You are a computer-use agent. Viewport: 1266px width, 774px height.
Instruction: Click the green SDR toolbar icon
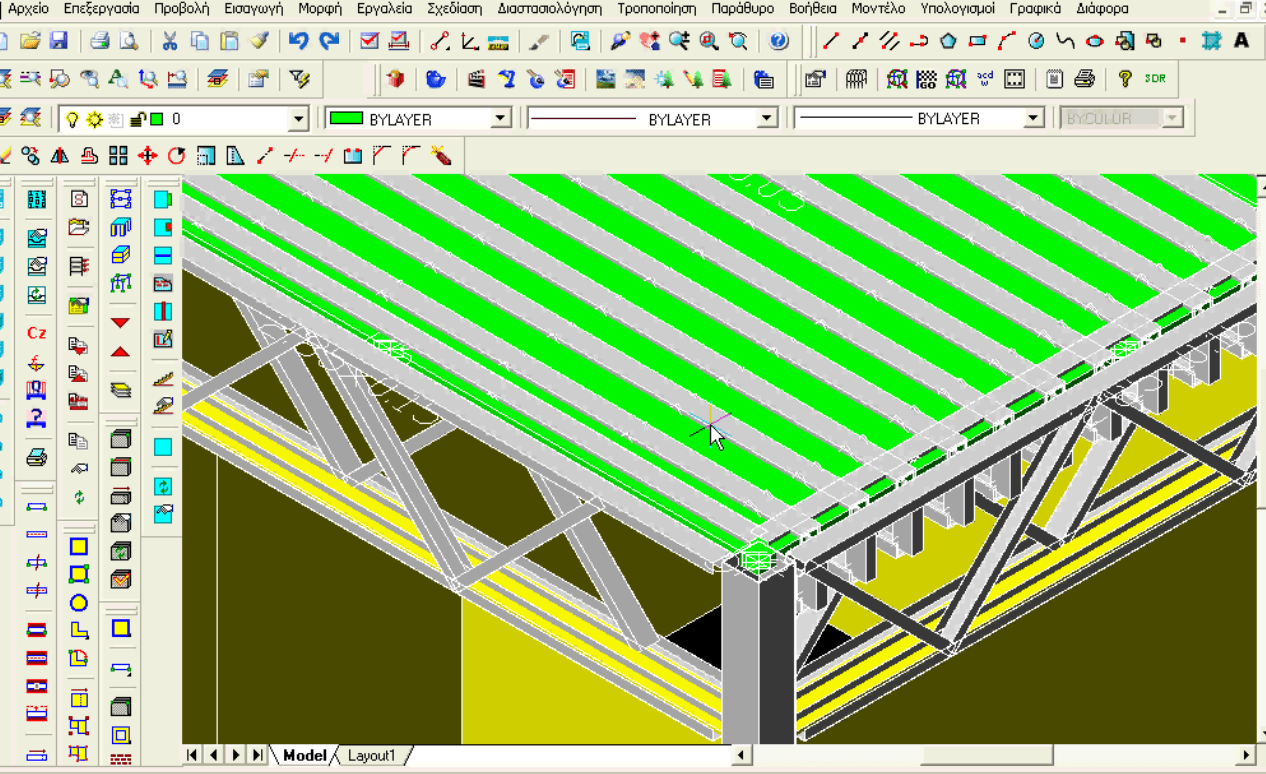pos(1155,79)
